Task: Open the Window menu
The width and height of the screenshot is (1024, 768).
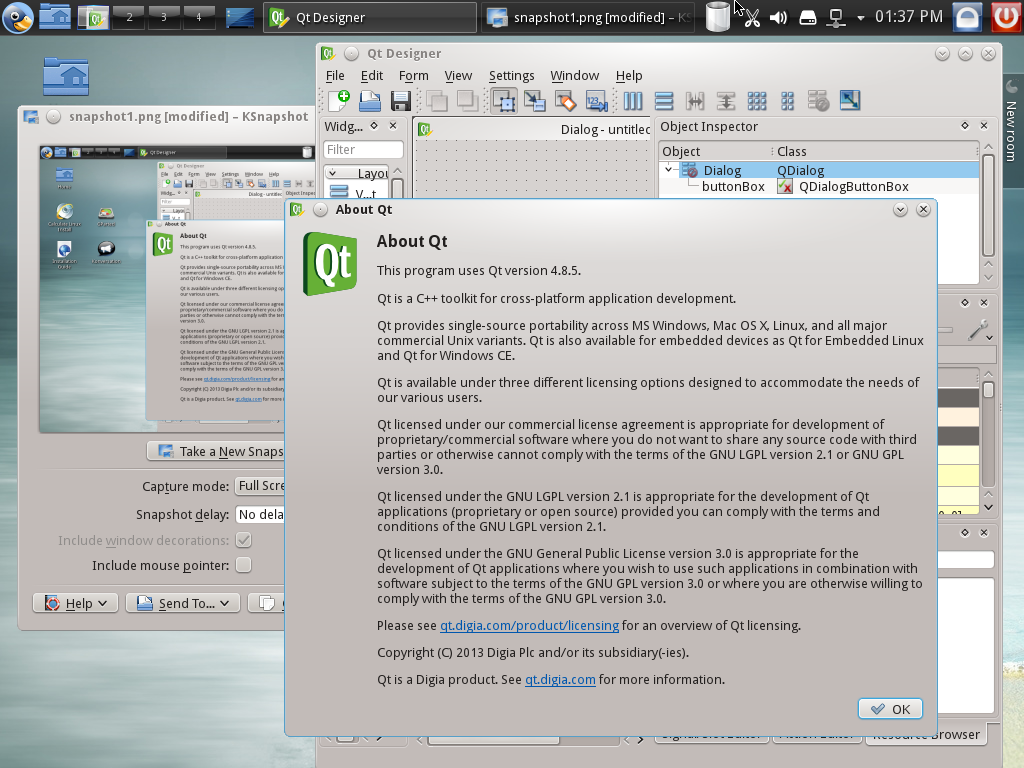Action: pos(575,76)
